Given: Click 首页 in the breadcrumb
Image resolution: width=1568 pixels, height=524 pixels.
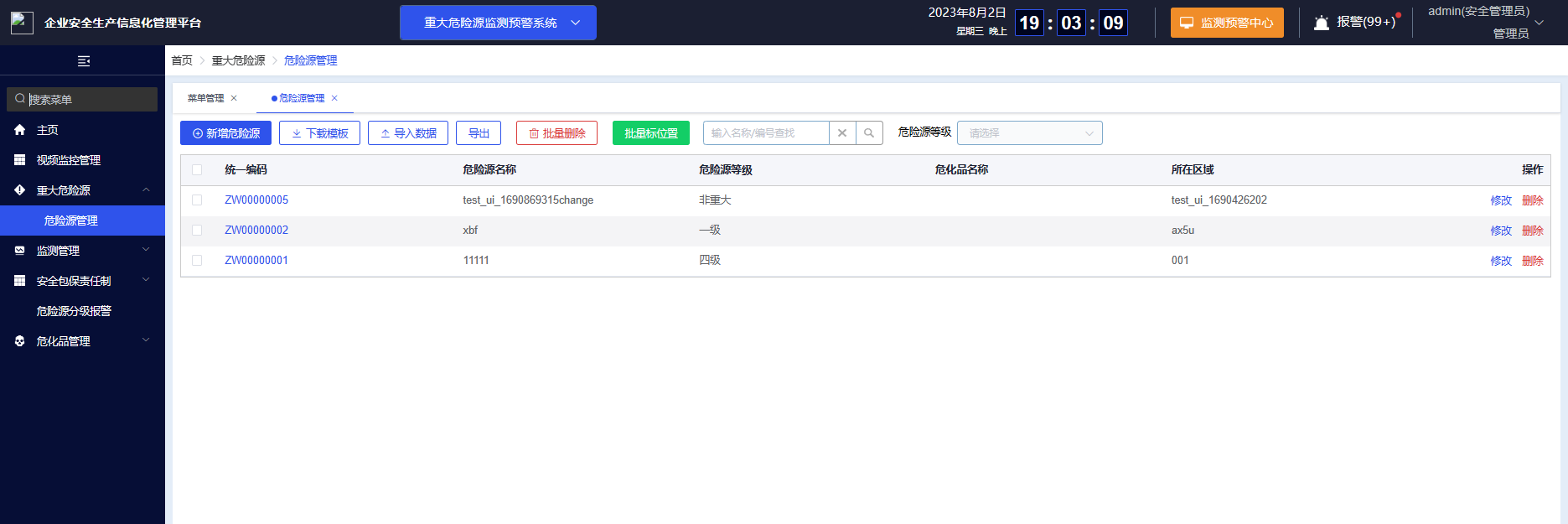Looking at the screenshot, I should [182, 60].
